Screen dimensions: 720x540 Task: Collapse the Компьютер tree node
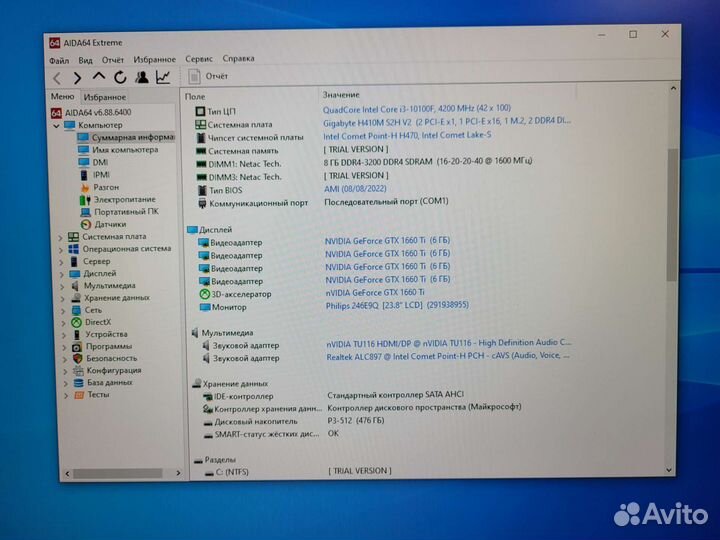[x=56, y=125]
